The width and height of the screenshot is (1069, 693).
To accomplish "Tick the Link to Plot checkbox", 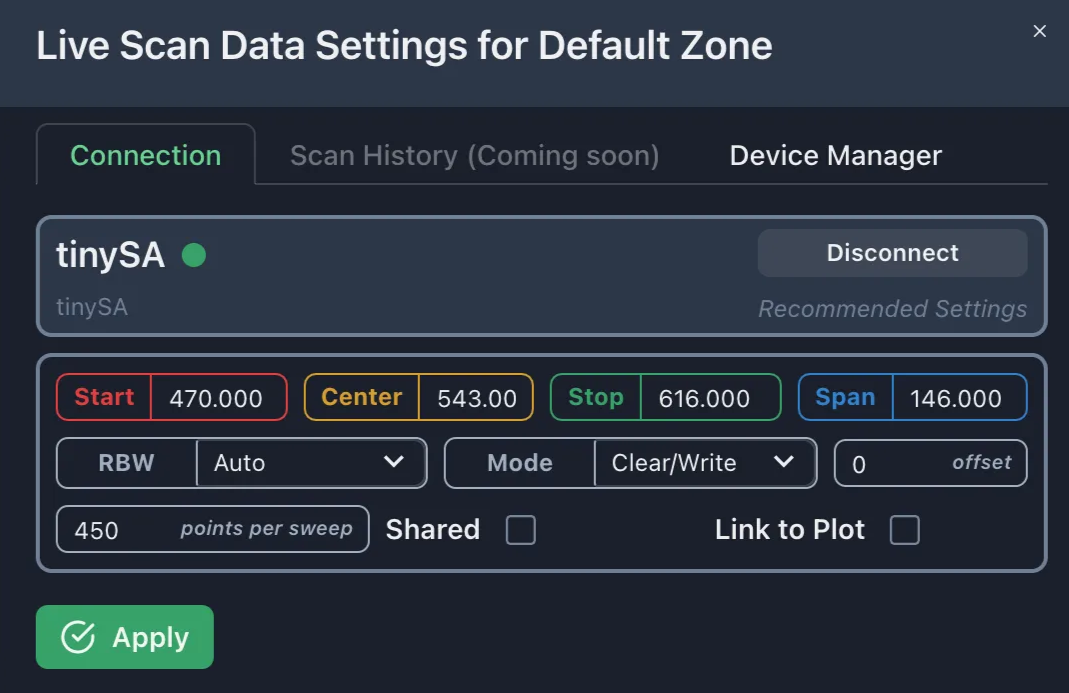I will click(904, 530).
